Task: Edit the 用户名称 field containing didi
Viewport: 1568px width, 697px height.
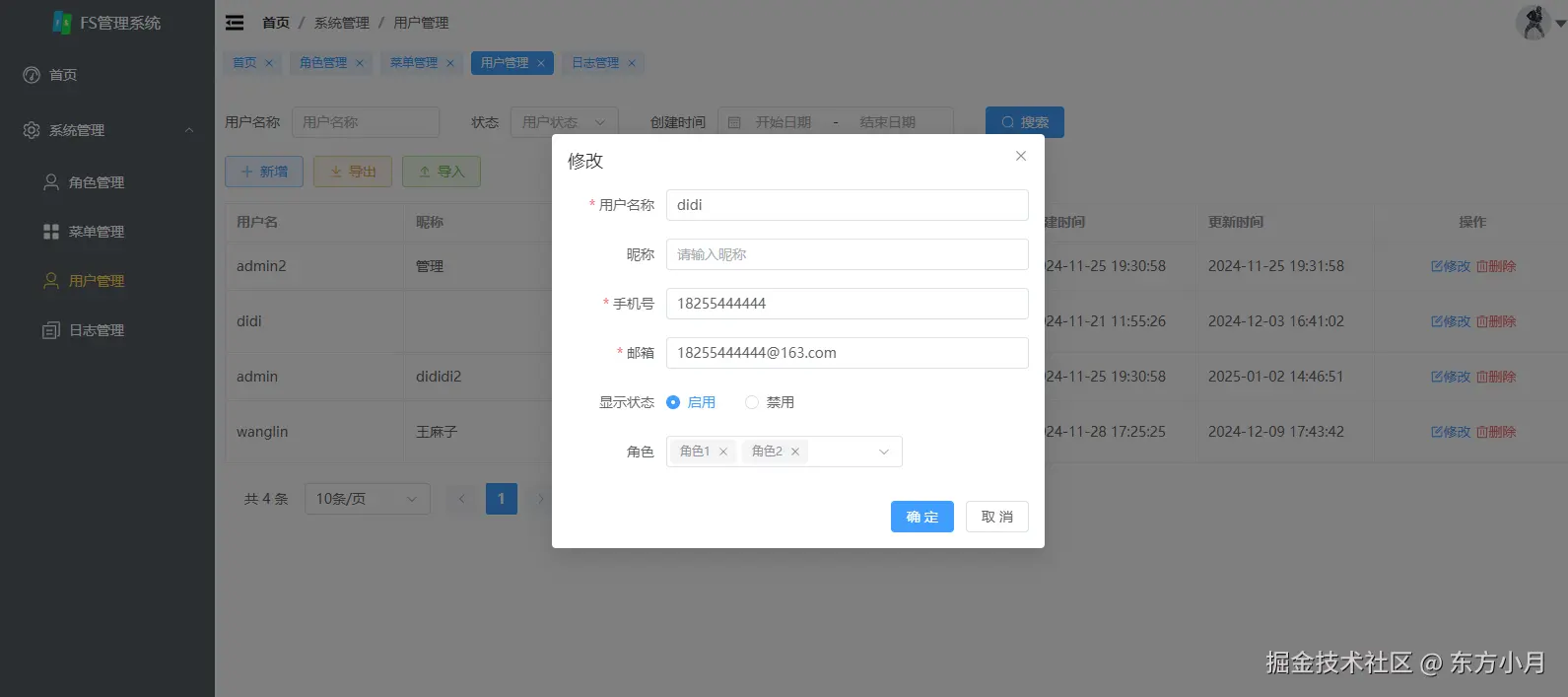Action: [848, 205]
